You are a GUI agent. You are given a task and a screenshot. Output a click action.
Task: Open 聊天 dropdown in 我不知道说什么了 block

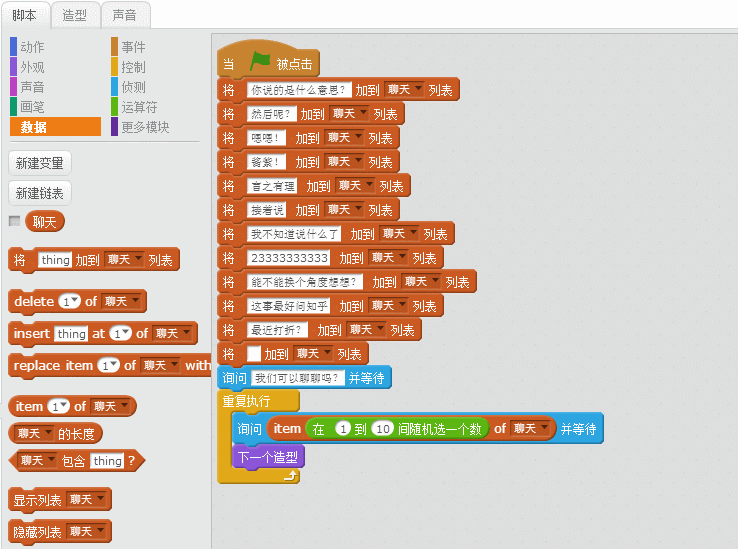[399, 234]
